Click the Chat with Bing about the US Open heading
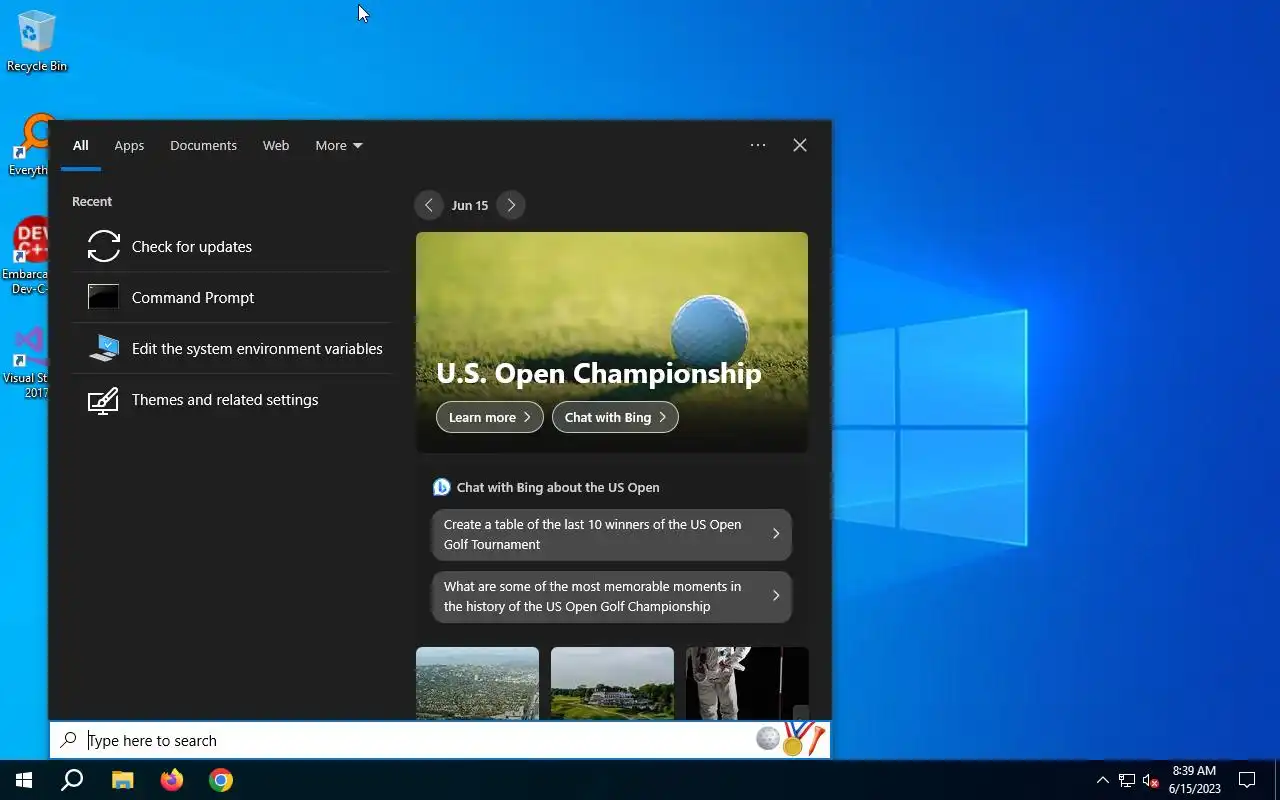Viewport: 1280px width, 800px height. (x=558, y=487)
